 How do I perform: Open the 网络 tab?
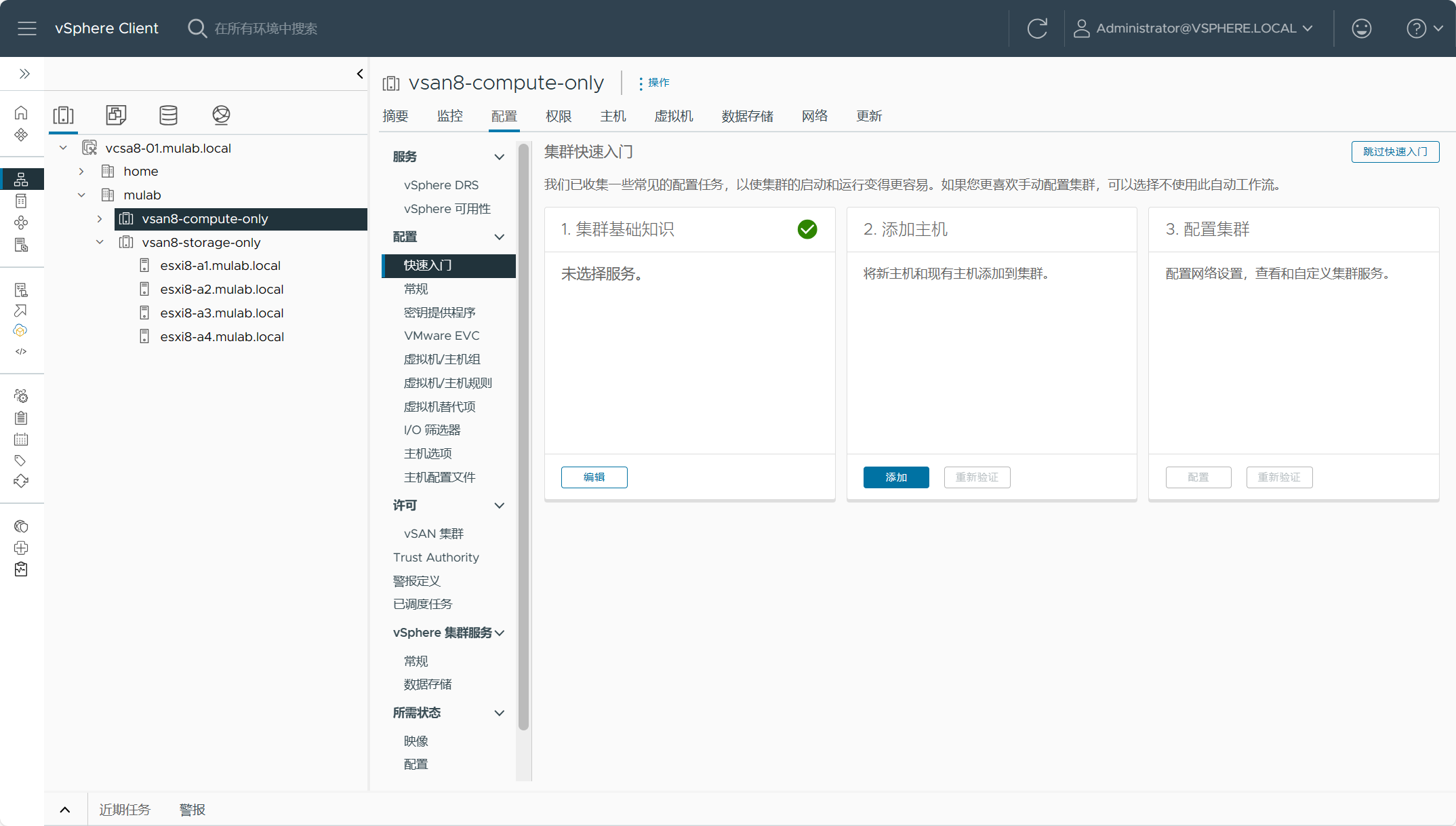click(x=815, y=116)
